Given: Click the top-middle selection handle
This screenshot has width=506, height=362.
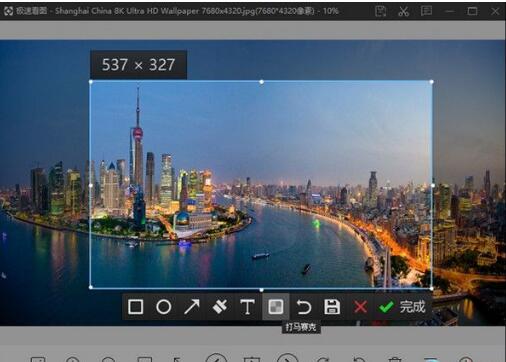Looking at the screenshot, I should point(262,82).
